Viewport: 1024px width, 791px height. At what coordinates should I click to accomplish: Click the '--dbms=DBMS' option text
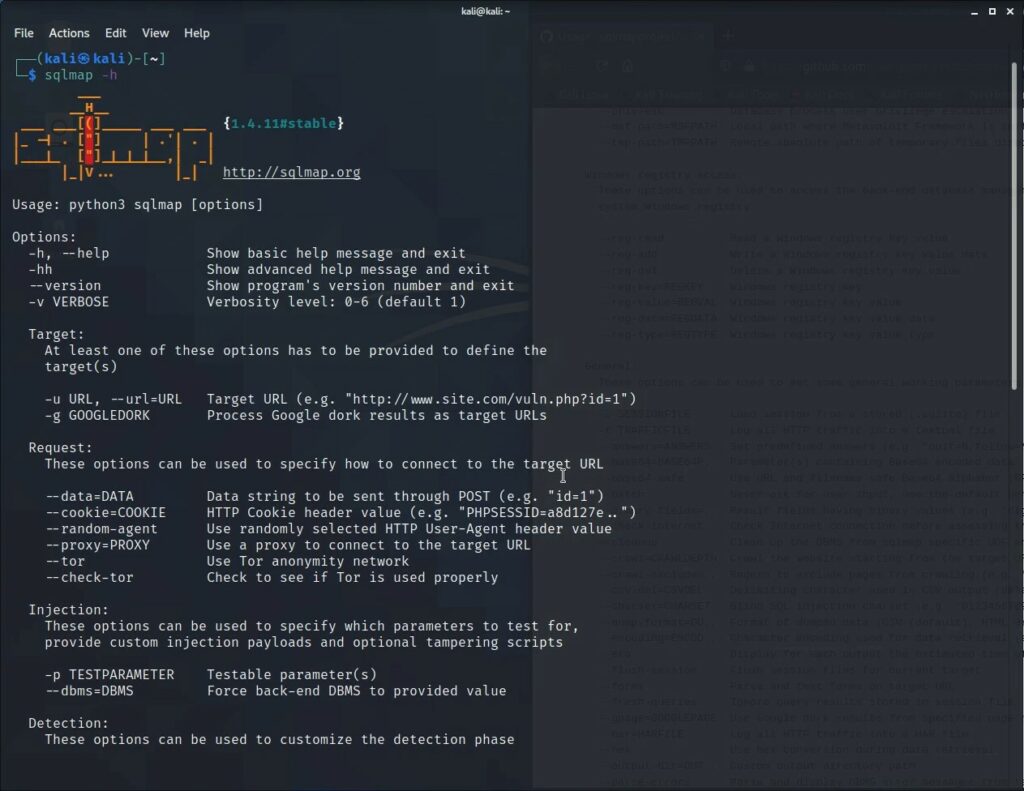[x=89, y=691]
